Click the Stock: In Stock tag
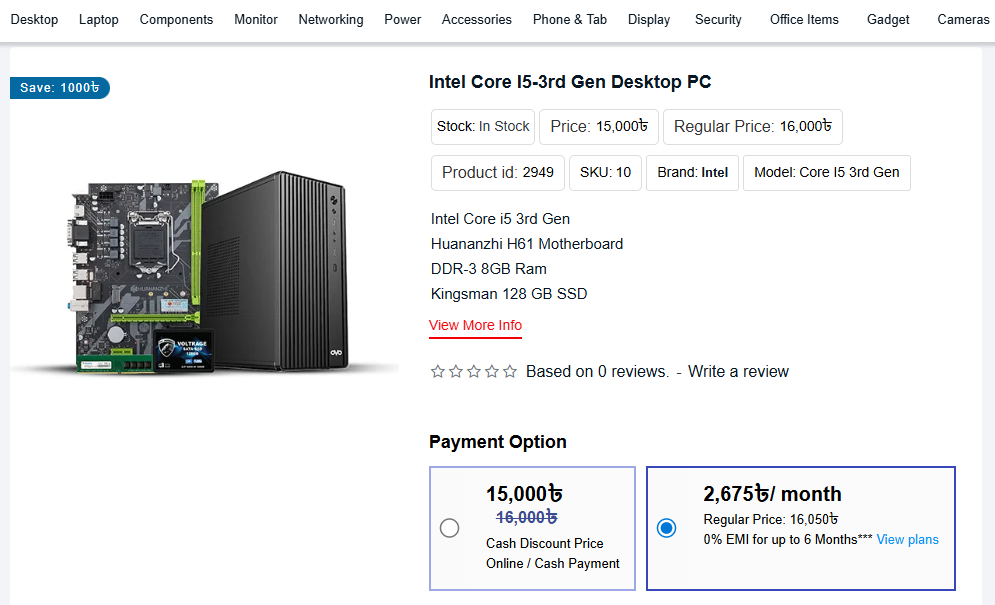Viewport: 995px width, 605px height. 483,127
